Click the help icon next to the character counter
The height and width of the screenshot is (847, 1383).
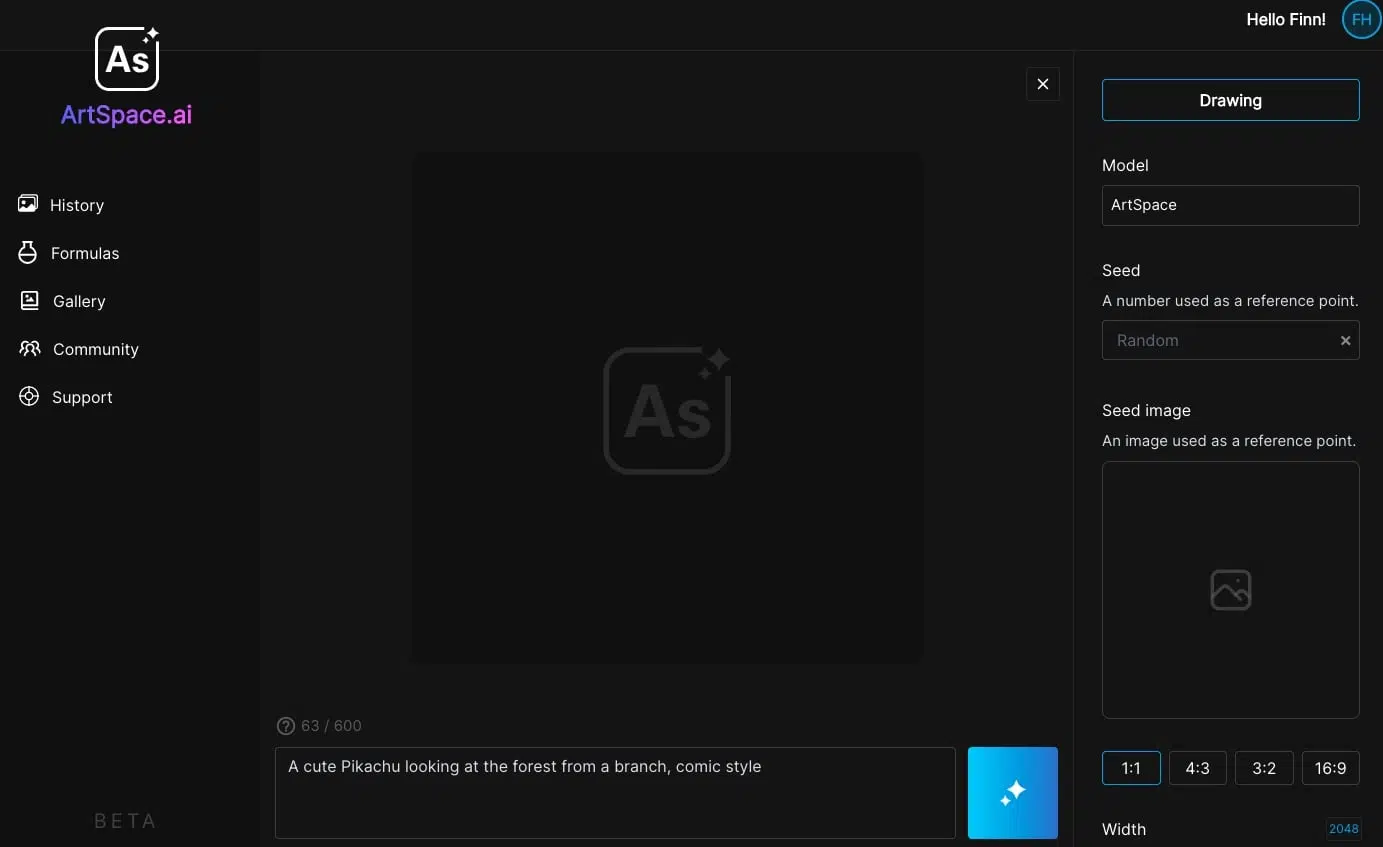pyautogui.click(x=287, y=726)
